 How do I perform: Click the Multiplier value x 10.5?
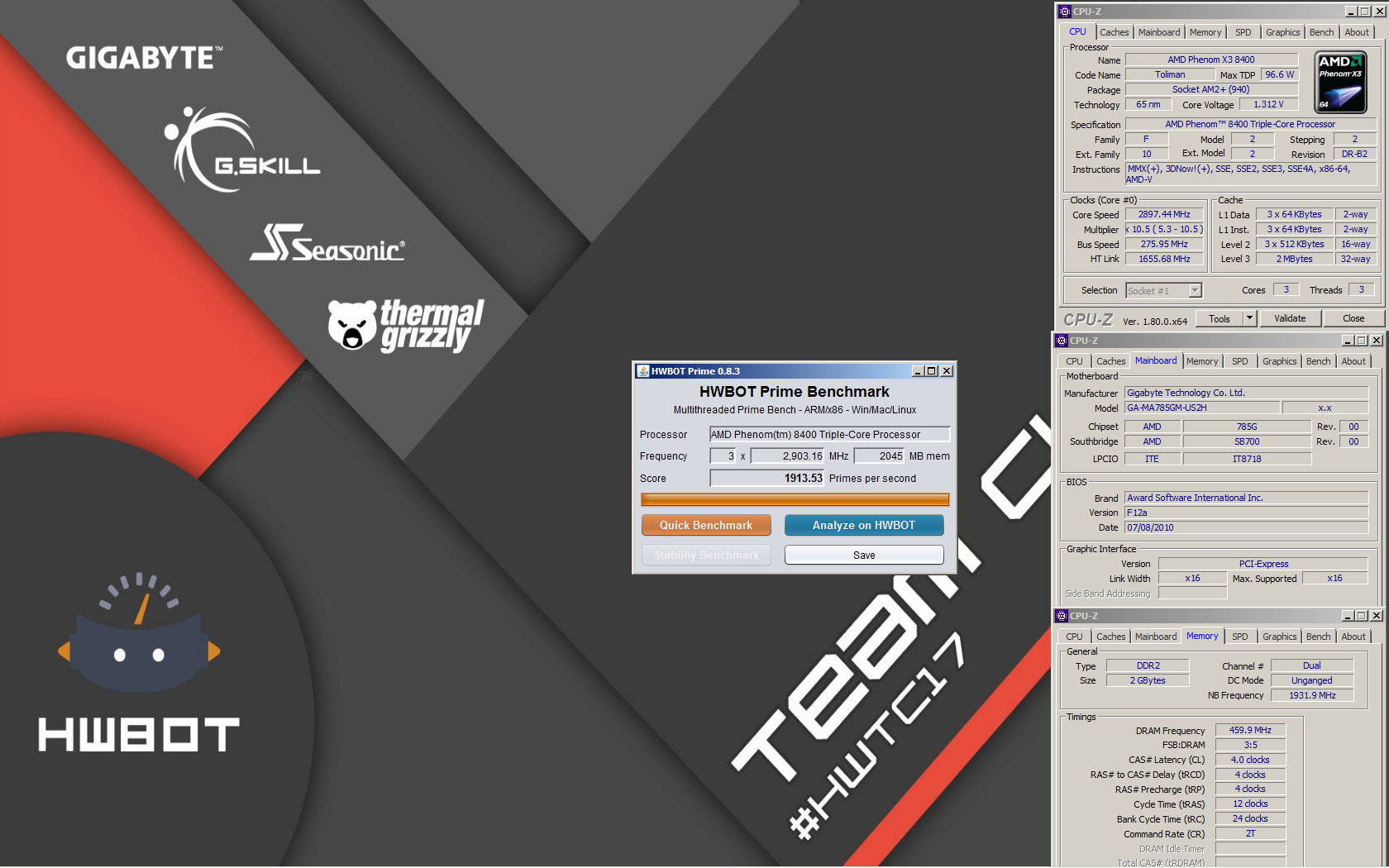point(1164,229)
